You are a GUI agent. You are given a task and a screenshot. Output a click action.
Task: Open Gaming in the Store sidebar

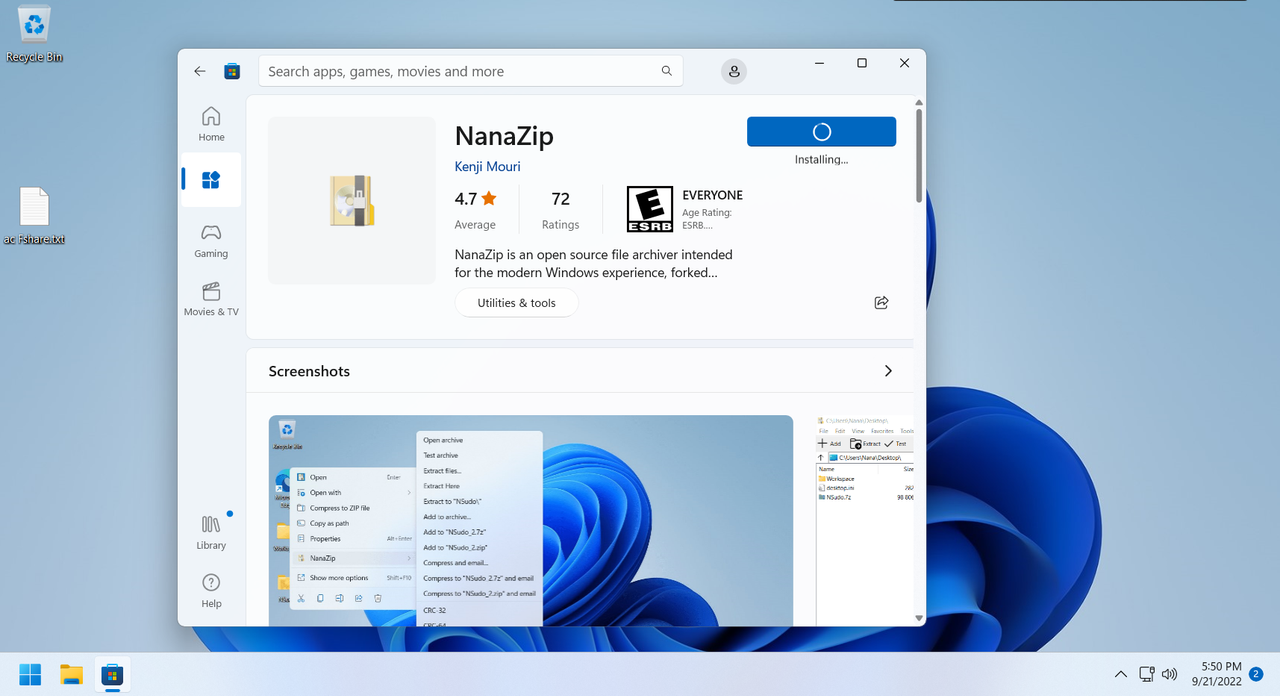point(211,241)
